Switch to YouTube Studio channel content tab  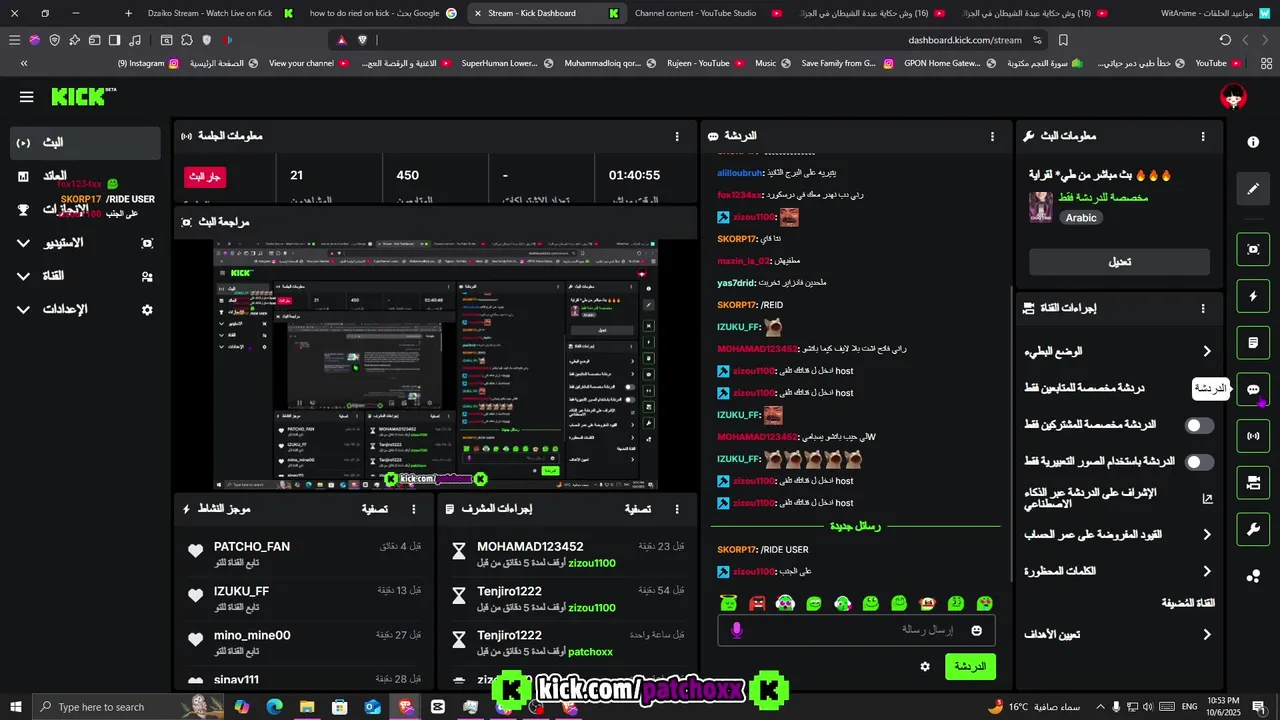click(x=708, y=13)
